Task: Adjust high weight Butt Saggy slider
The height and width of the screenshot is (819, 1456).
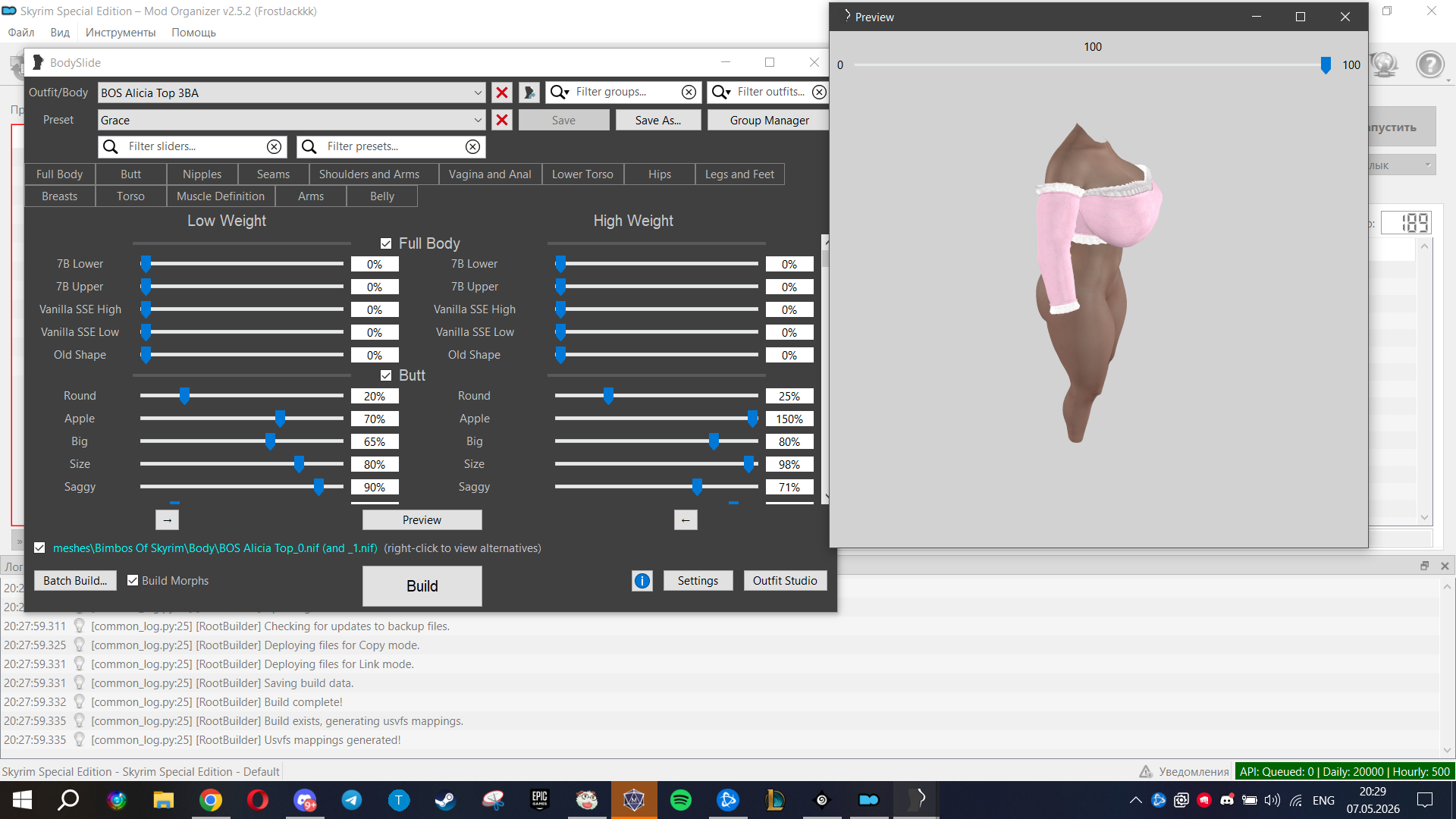Action: tap(697, 487)
